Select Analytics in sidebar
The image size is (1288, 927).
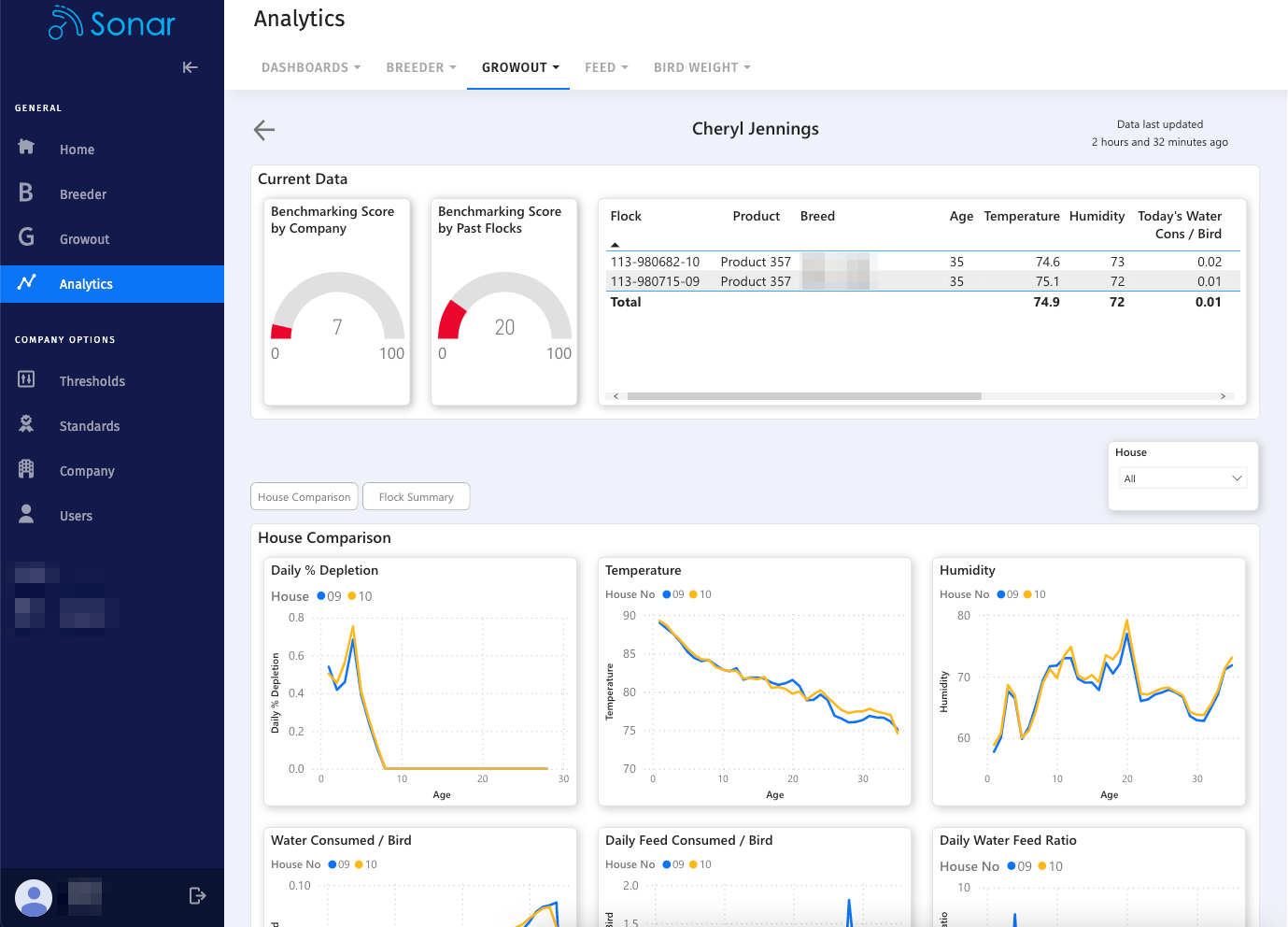pos(112,284)
